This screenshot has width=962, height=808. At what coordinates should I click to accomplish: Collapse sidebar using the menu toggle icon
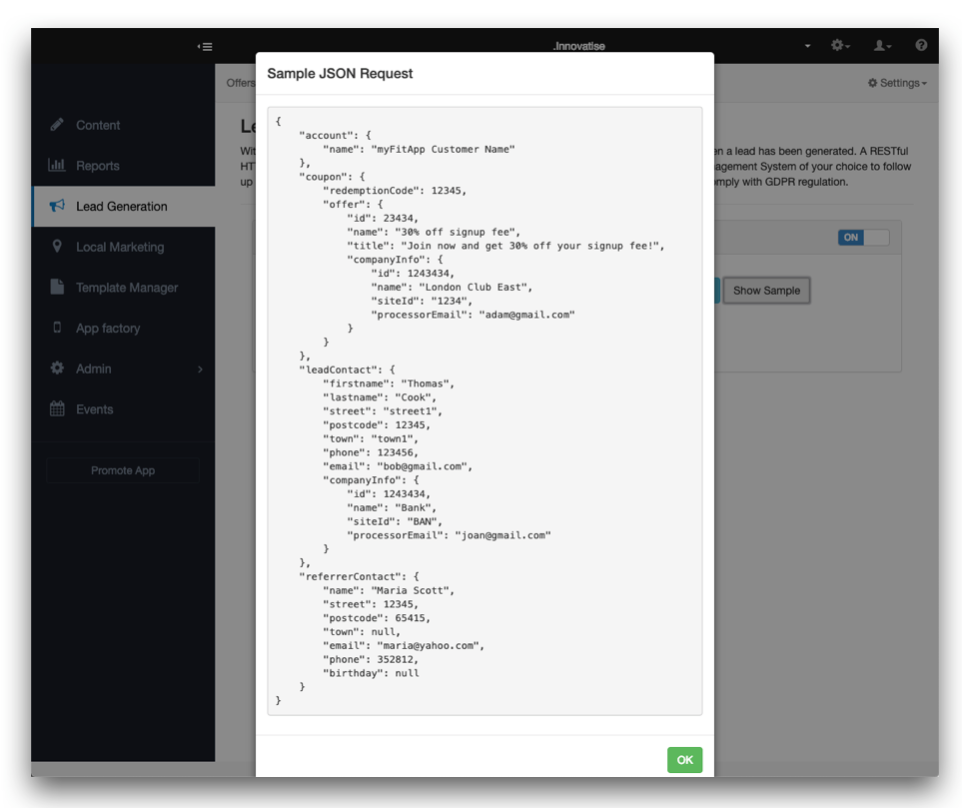point(205,46)
